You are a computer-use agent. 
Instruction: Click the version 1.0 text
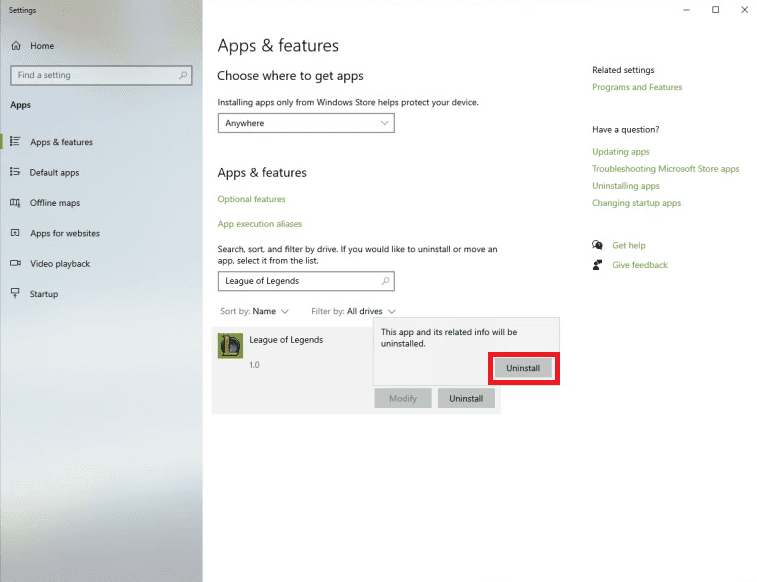click(x=254, y=365)
